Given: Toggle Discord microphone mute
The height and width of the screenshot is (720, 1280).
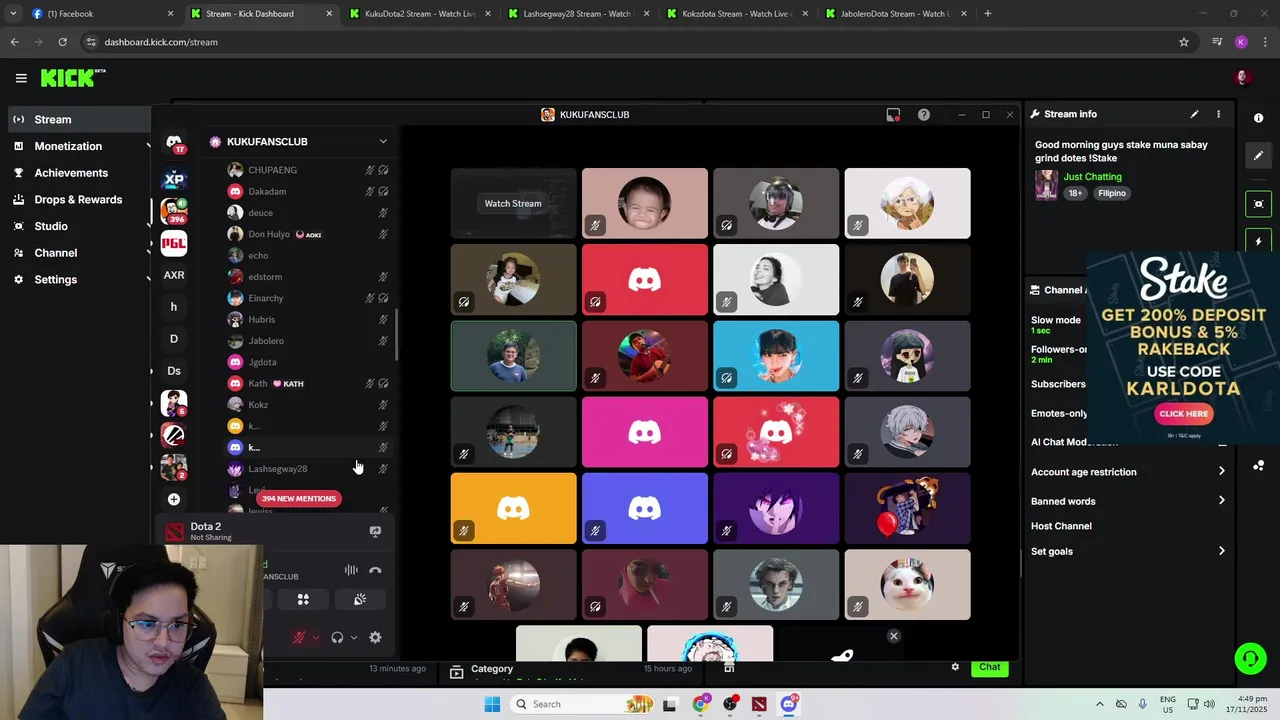Looking at the screenshot, I should click(298, 637).
